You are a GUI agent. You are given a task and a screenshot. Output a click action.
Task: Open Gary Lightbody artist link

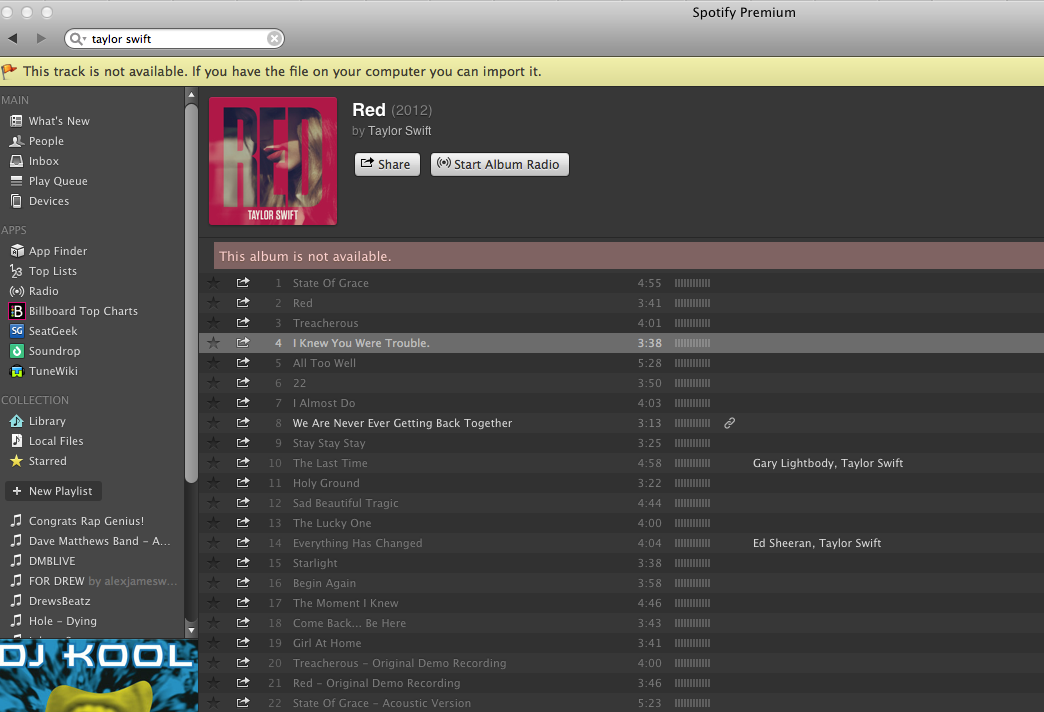[792, 463]
